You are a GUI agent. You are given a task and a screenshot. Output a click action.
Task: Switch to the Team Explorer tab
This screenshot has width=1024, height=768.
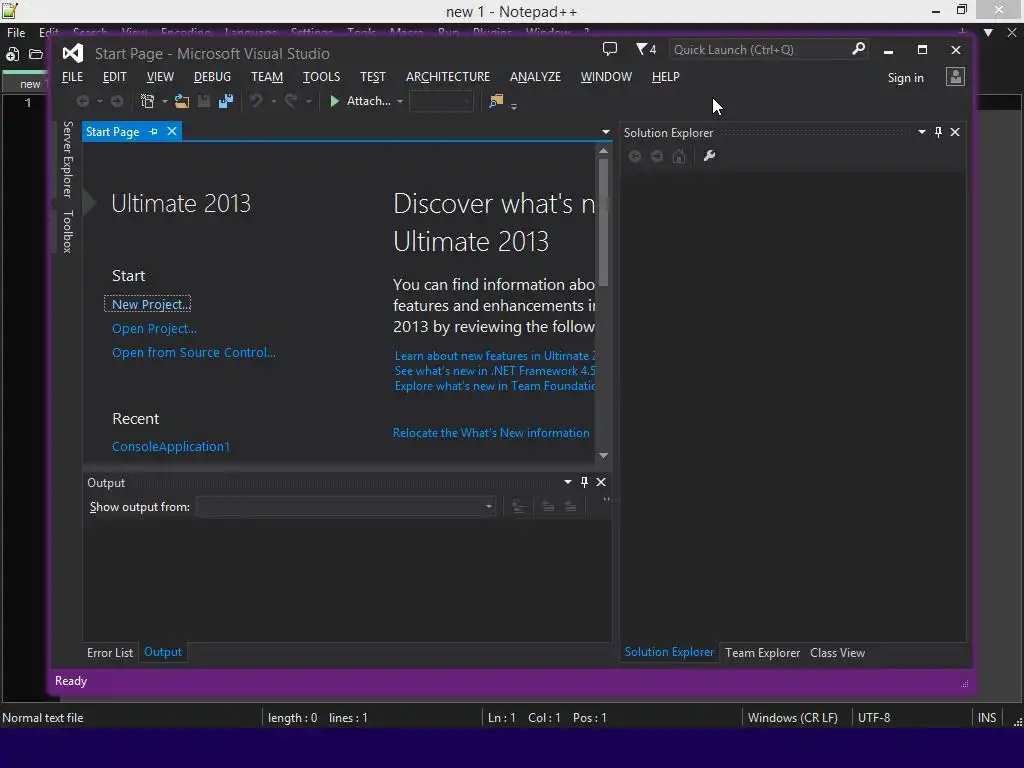coord(762,652)
